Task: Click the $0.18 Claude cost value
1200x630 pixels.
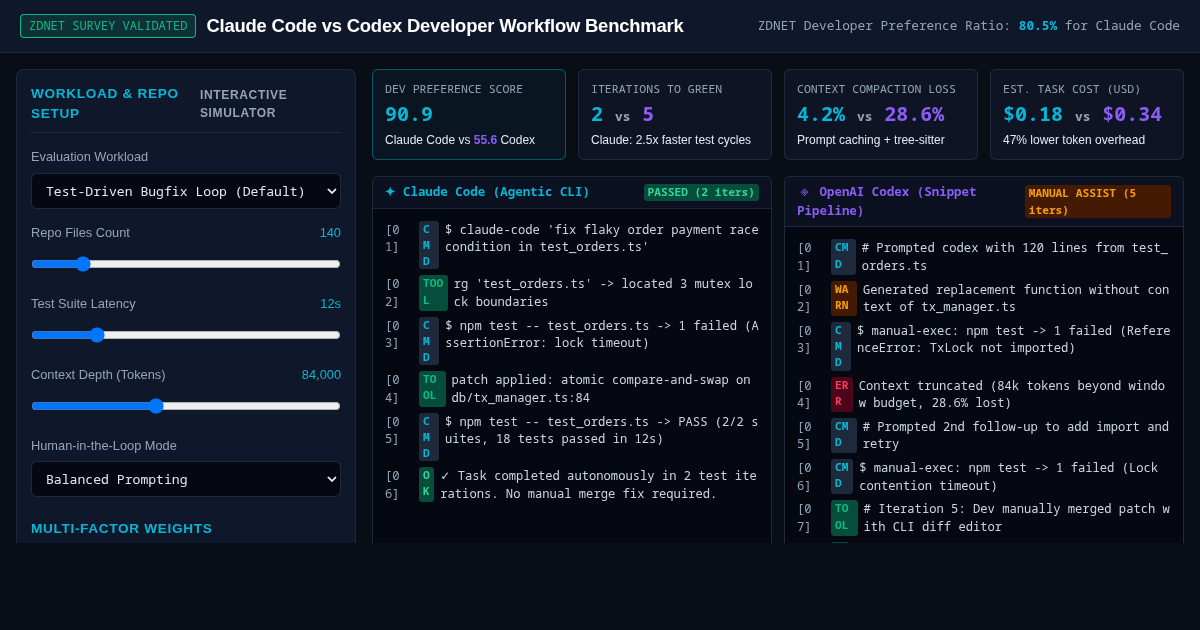Action: click(1033, 114)
